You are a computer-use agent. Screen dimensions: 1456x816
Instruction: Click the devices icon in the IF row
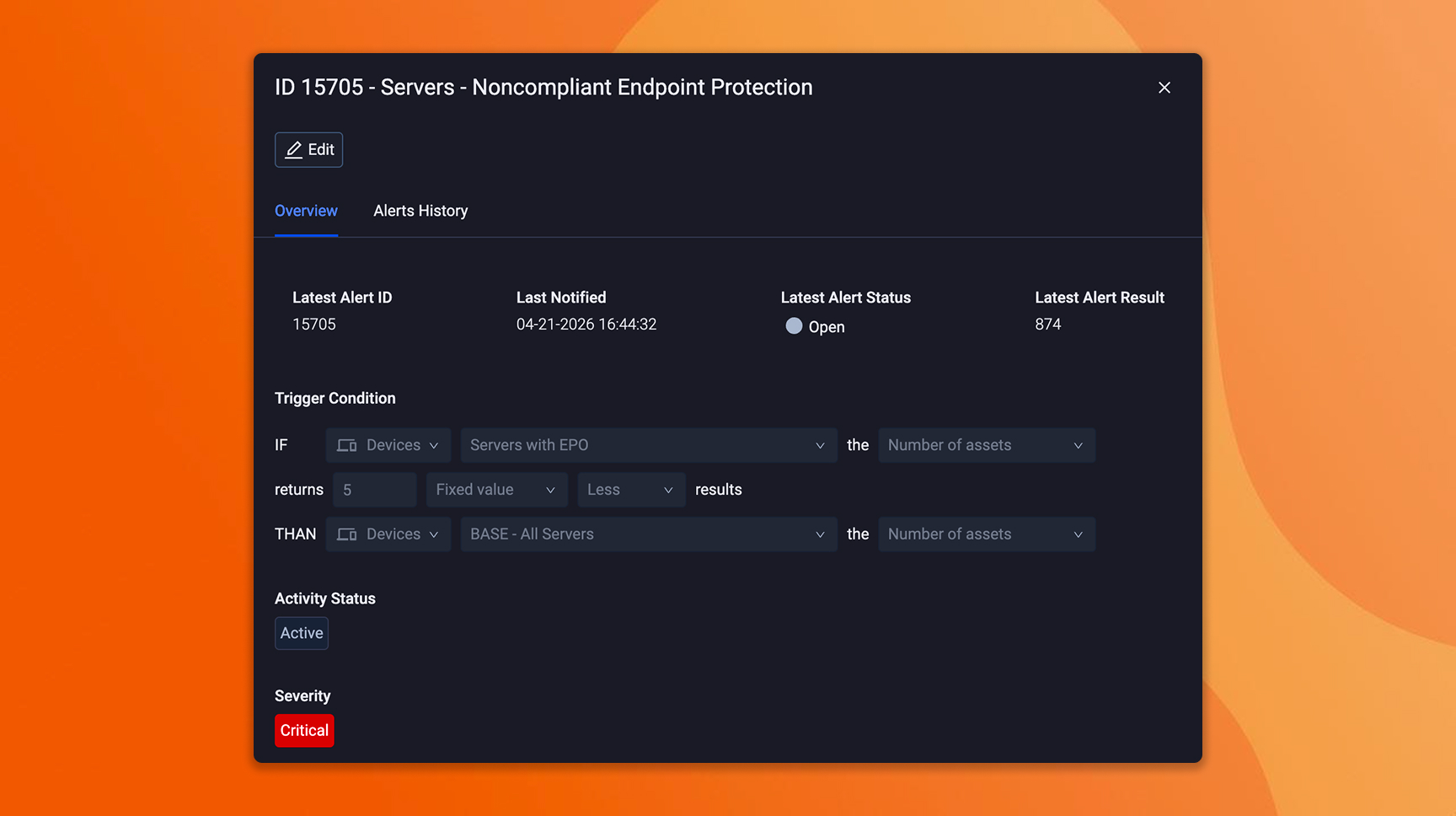[x=347, y=445]
